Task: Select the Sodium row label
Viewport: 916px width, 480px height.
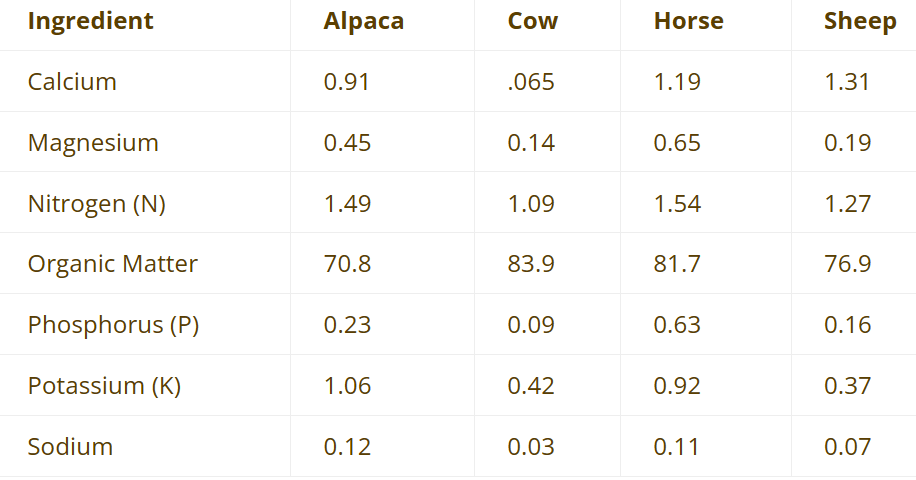Action: tap(70, 447)
